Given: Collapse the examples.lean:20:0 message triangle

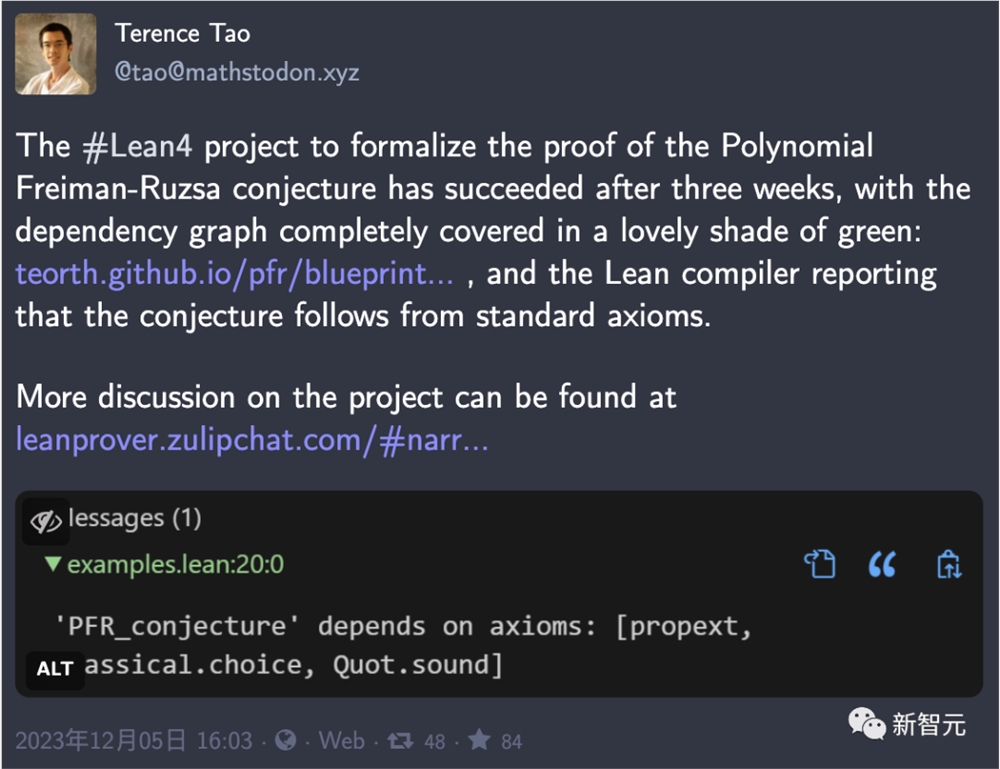Looking at the screenshot, I should pos(53,564).
